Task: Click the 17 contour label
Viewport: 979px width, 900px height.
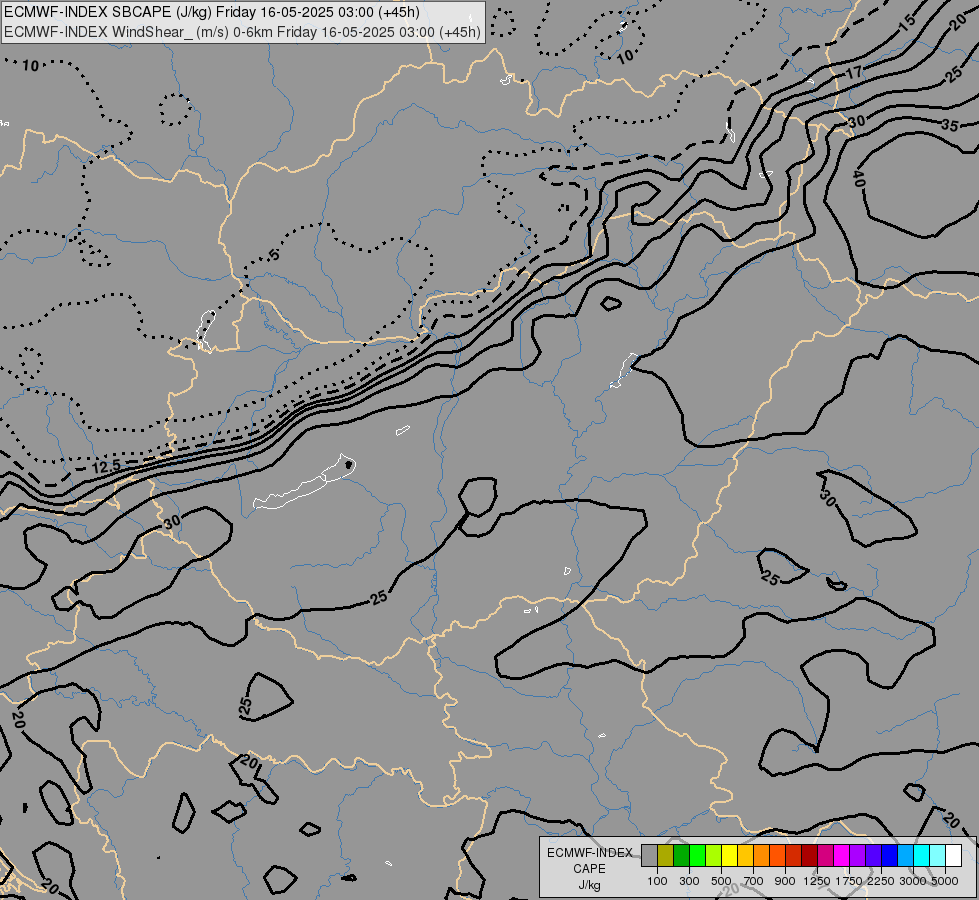Action: tap(854, 72)
